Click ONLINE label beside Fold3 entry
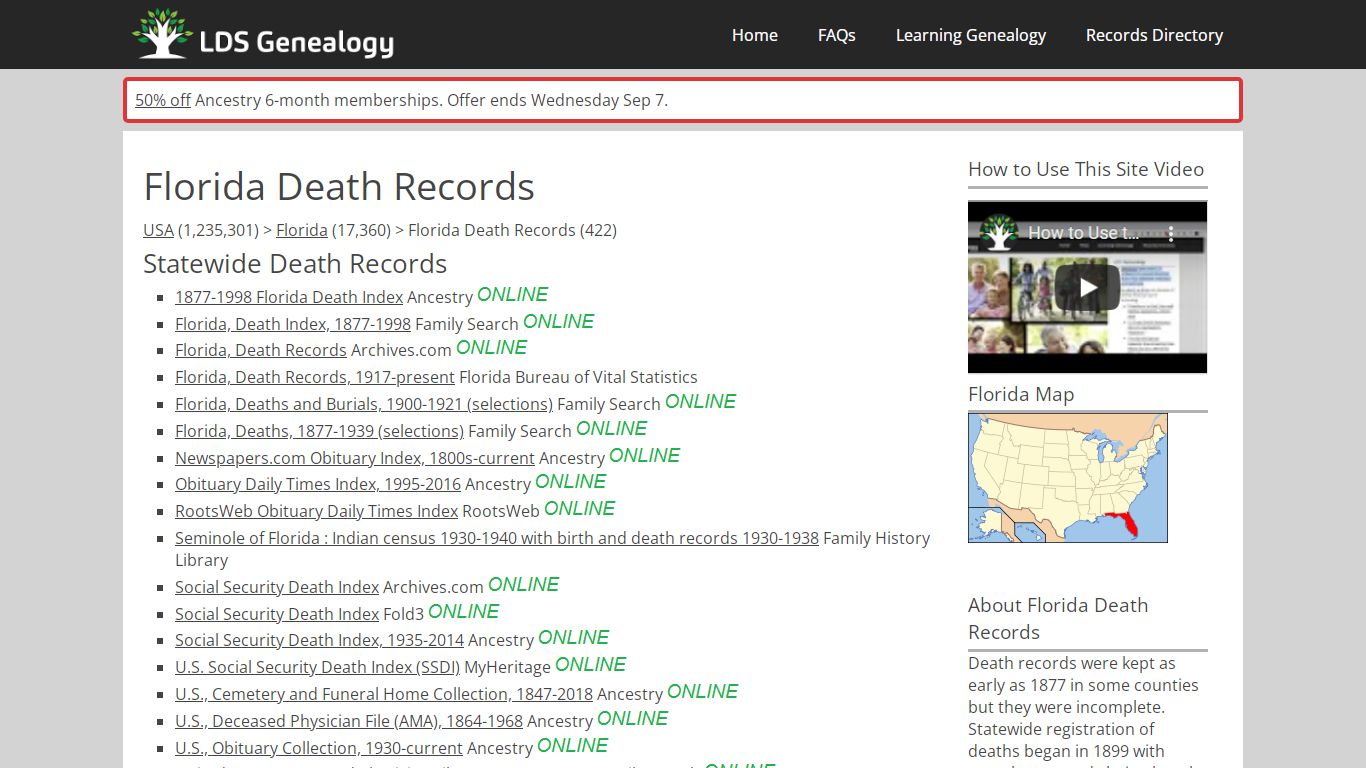1366x768 pixels. (464, 612)
